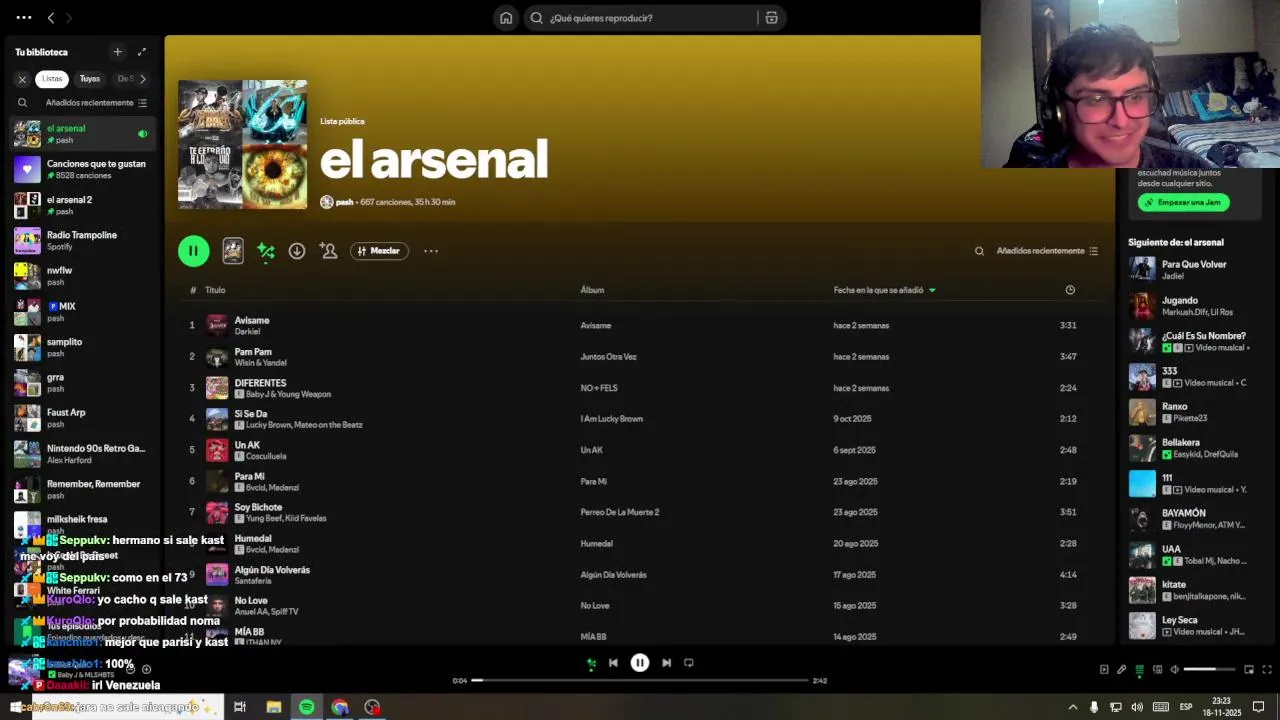1280x720 pixels.
Task: Open the library sort menu Añadidos recientemente
Action: point(96,103)
